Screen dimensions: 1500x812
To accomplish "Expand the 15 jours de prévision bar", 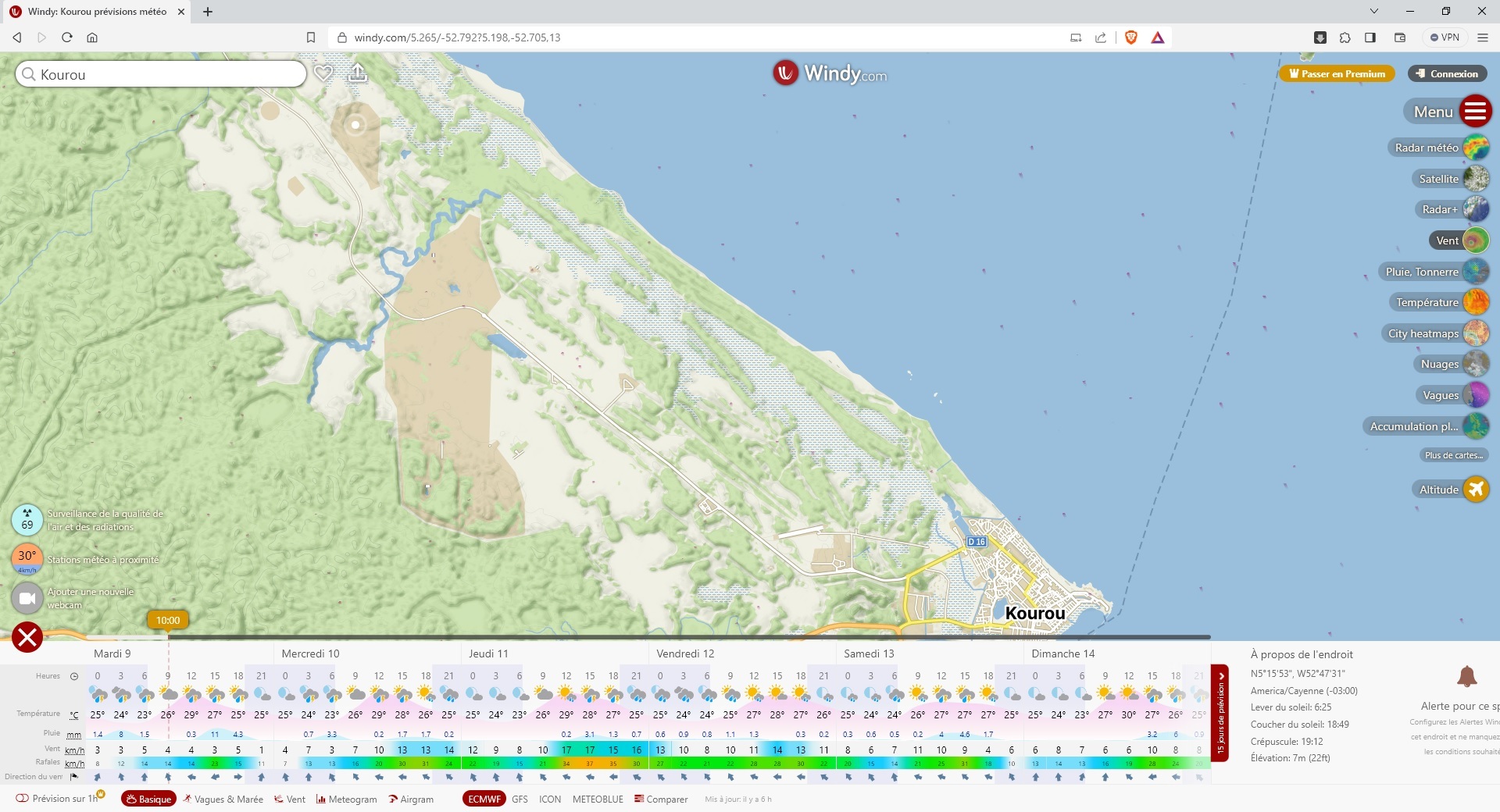I will click(x=1220, y=712).
